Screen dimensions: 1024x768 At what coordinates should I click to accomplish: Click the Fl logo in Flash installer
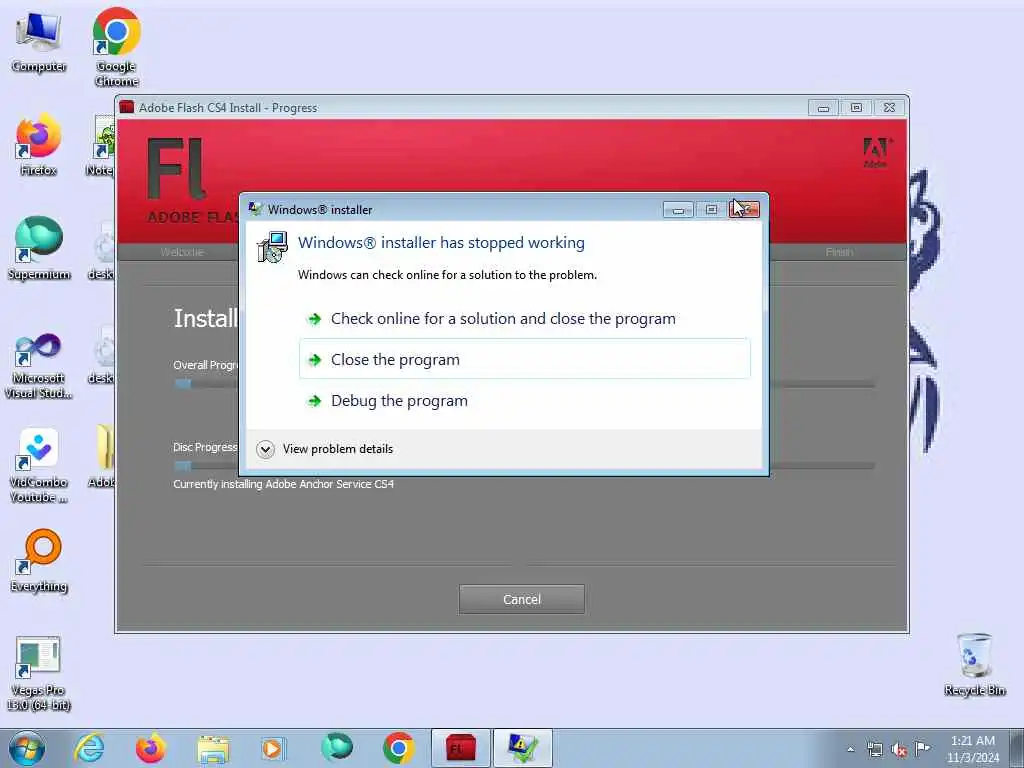[176, 168]
